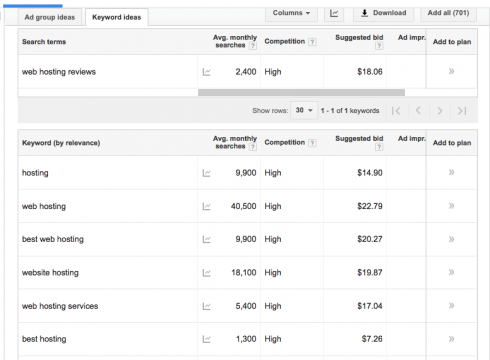Open help icon next to Competition in Search terms header

tap(312, 42)
